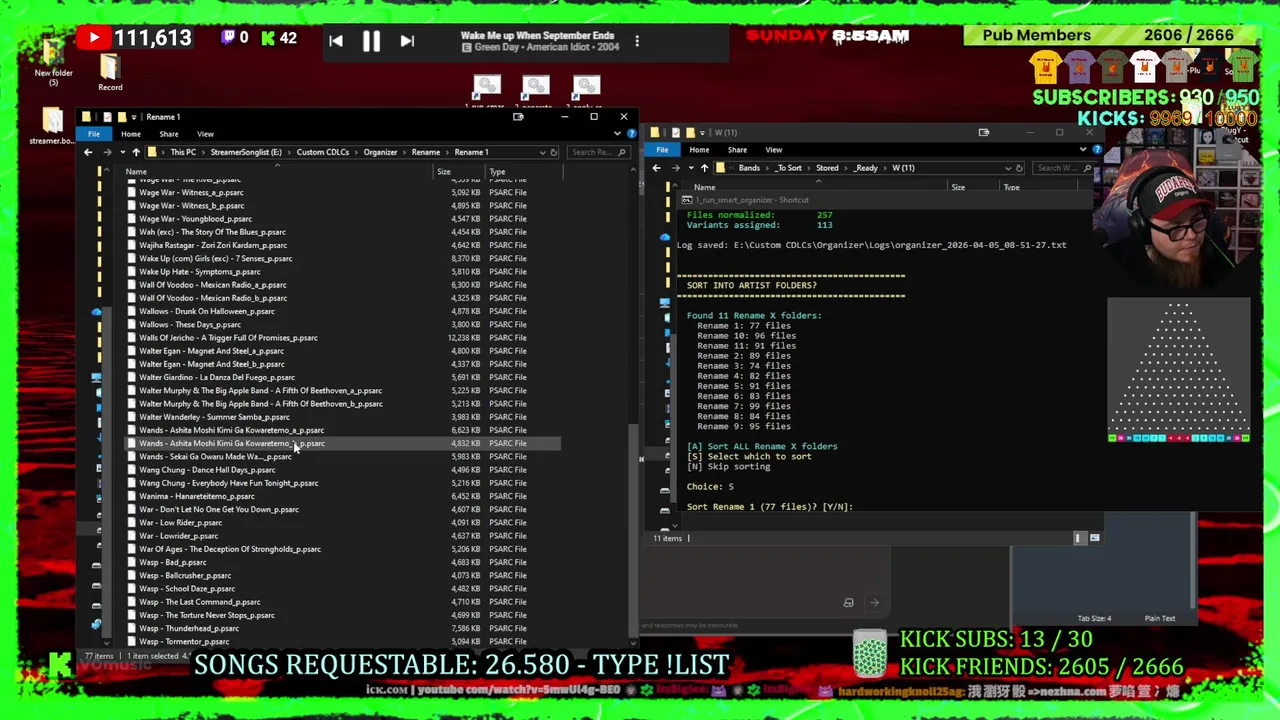The width and height of the screenshot is (1280, 720).
Task: Select 'Wall Of Voodoo - Mexican Radio_a_p.psarc'
Action: (x=343, y=284)
